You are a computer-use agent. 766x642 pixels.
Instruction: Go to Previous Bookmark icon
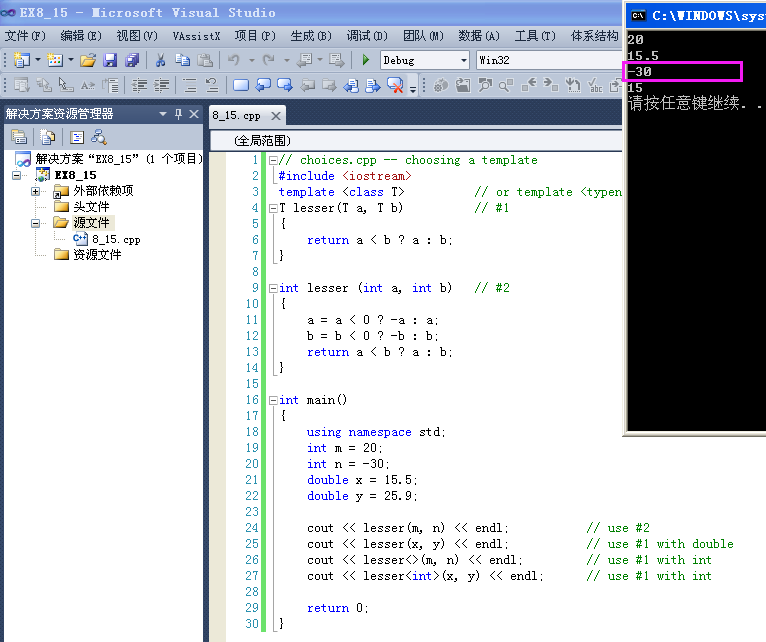tap(263, 86)
